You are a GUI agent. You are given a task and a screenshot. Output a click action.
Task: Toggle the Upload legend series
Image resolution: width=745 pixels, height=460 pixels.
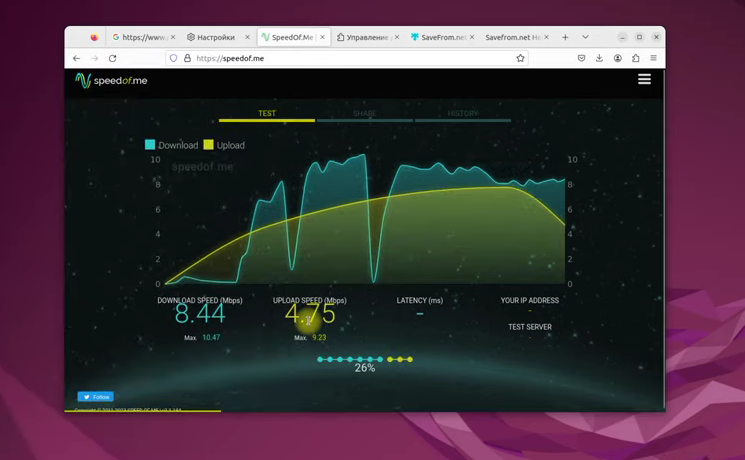point(224,145)
